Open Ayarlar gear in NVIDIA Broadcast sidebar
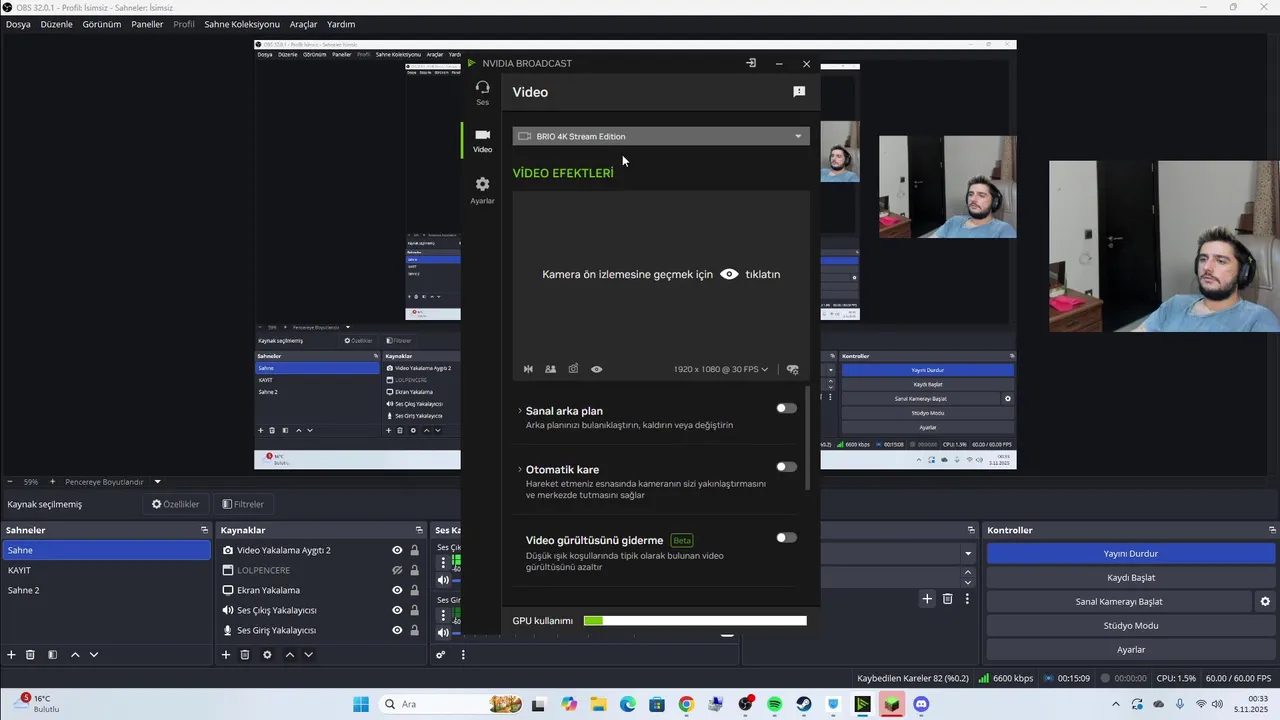The image size is (1280, 720). pos(482,190)
